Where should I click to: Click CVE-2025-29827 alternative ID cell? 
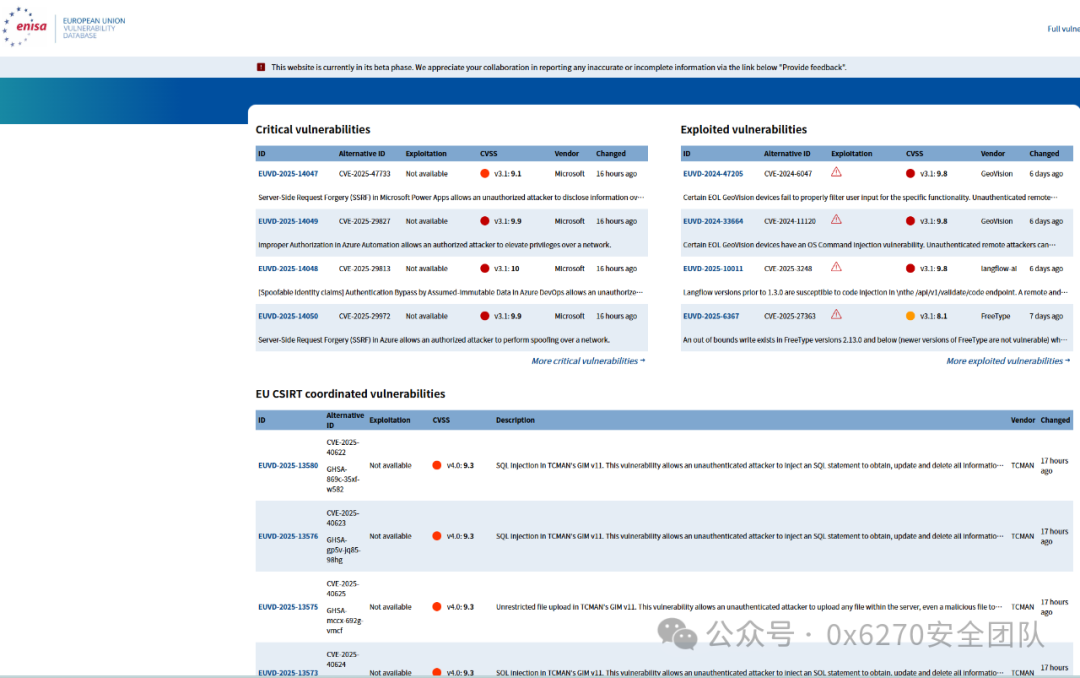364,221
